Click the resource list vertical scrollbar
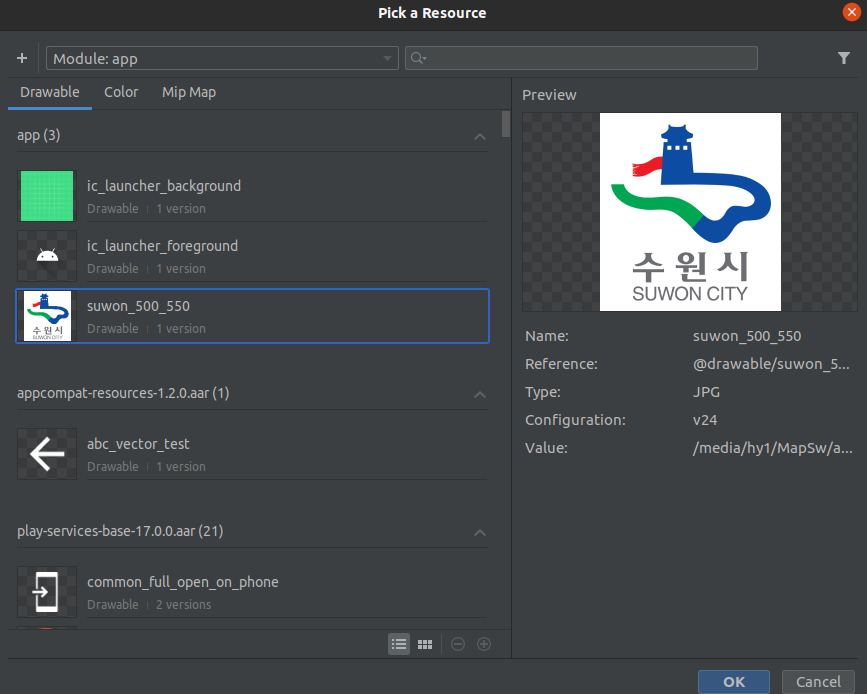 (506, 124)
